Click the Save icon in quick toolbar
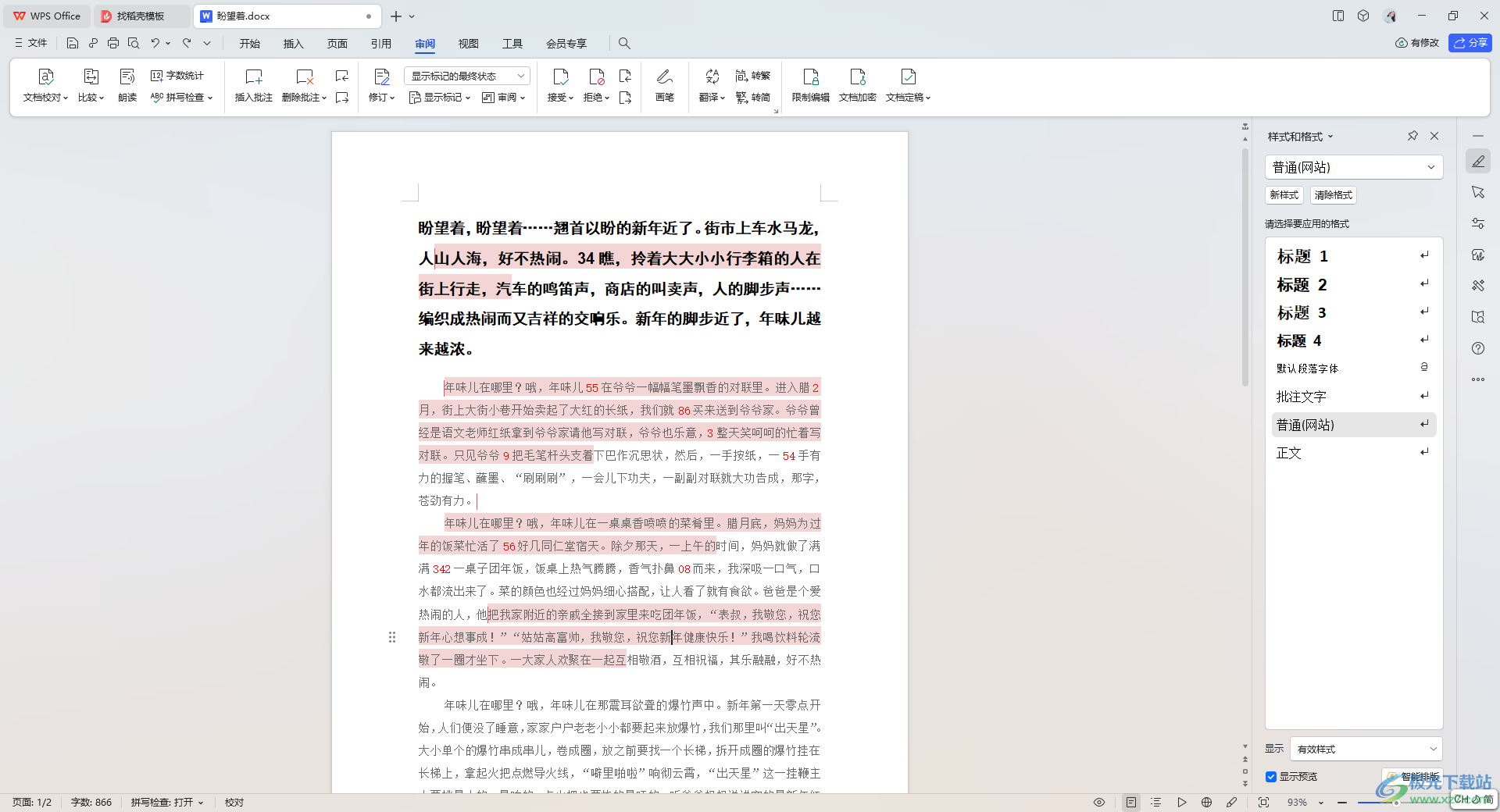Screen dimensions: 1500x812 (x=73, y=43)
